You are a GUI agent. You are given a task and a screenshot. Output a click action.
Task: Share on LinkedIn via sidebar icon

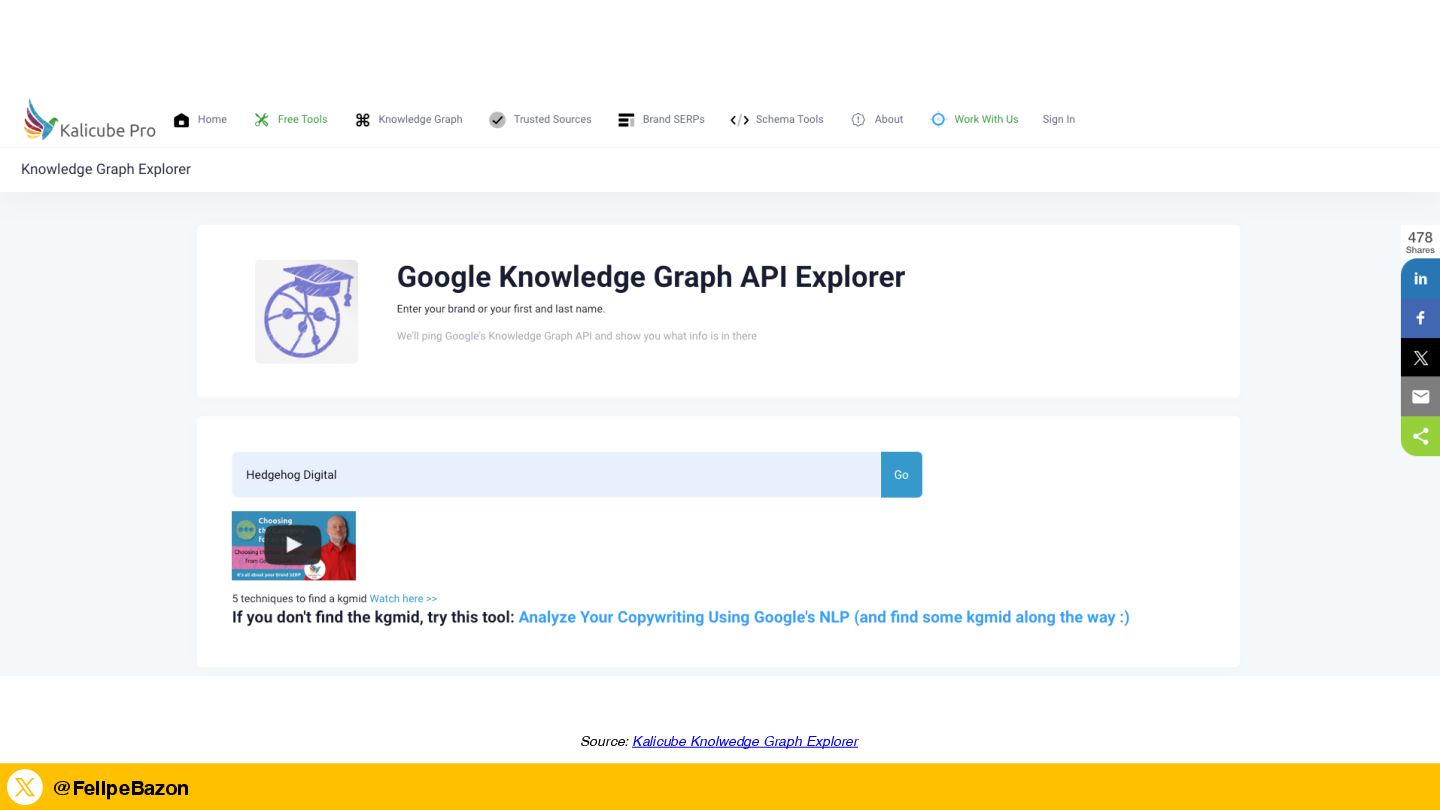(x=1420, y=278)
